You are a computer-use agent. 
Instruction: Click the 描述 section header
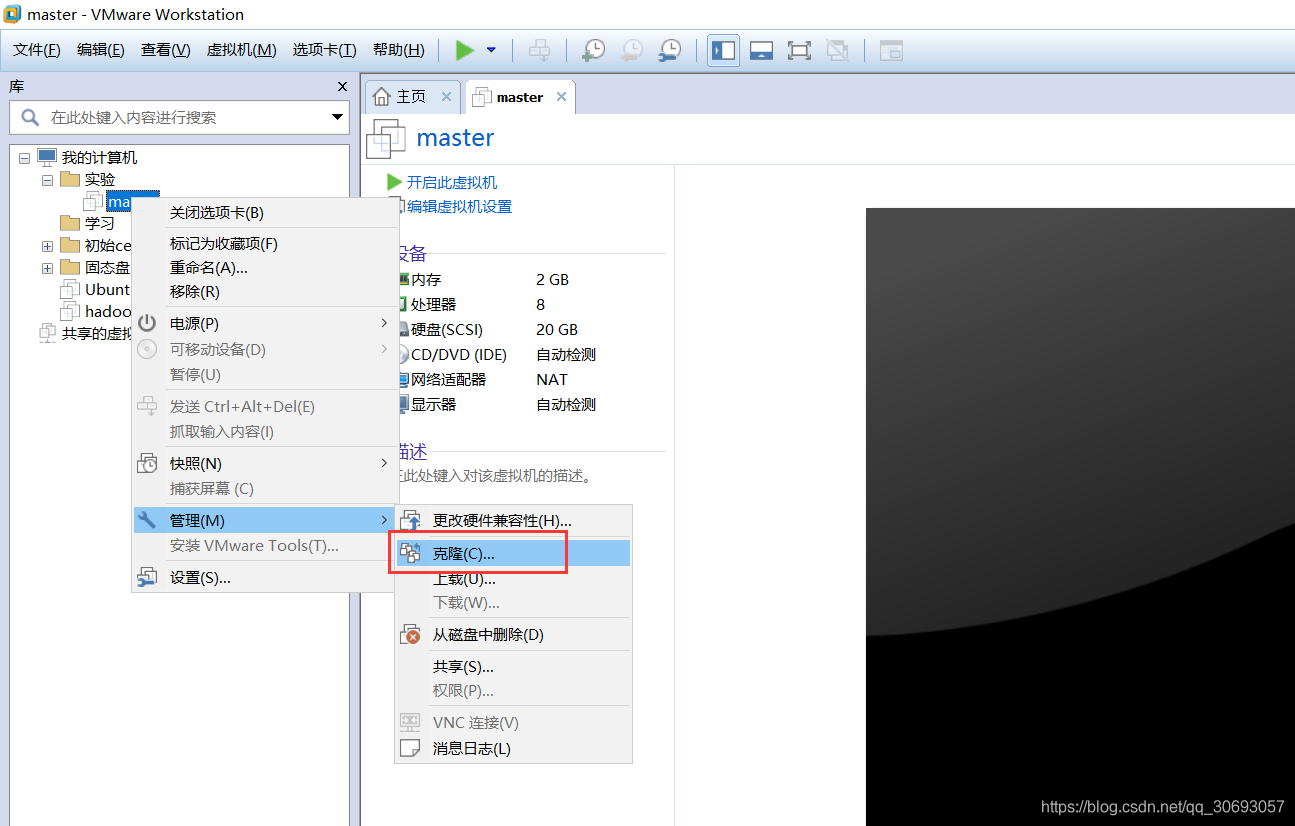pyautogui.click(x=412, y=452)
